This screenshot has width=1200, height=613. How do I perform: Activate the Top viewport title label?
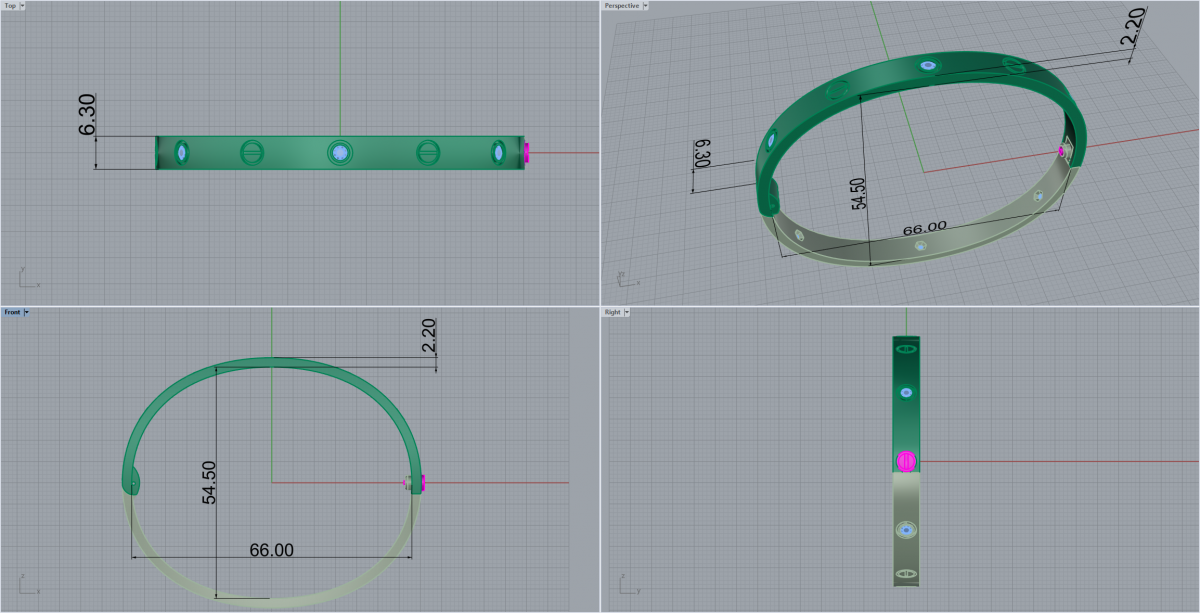9,6
